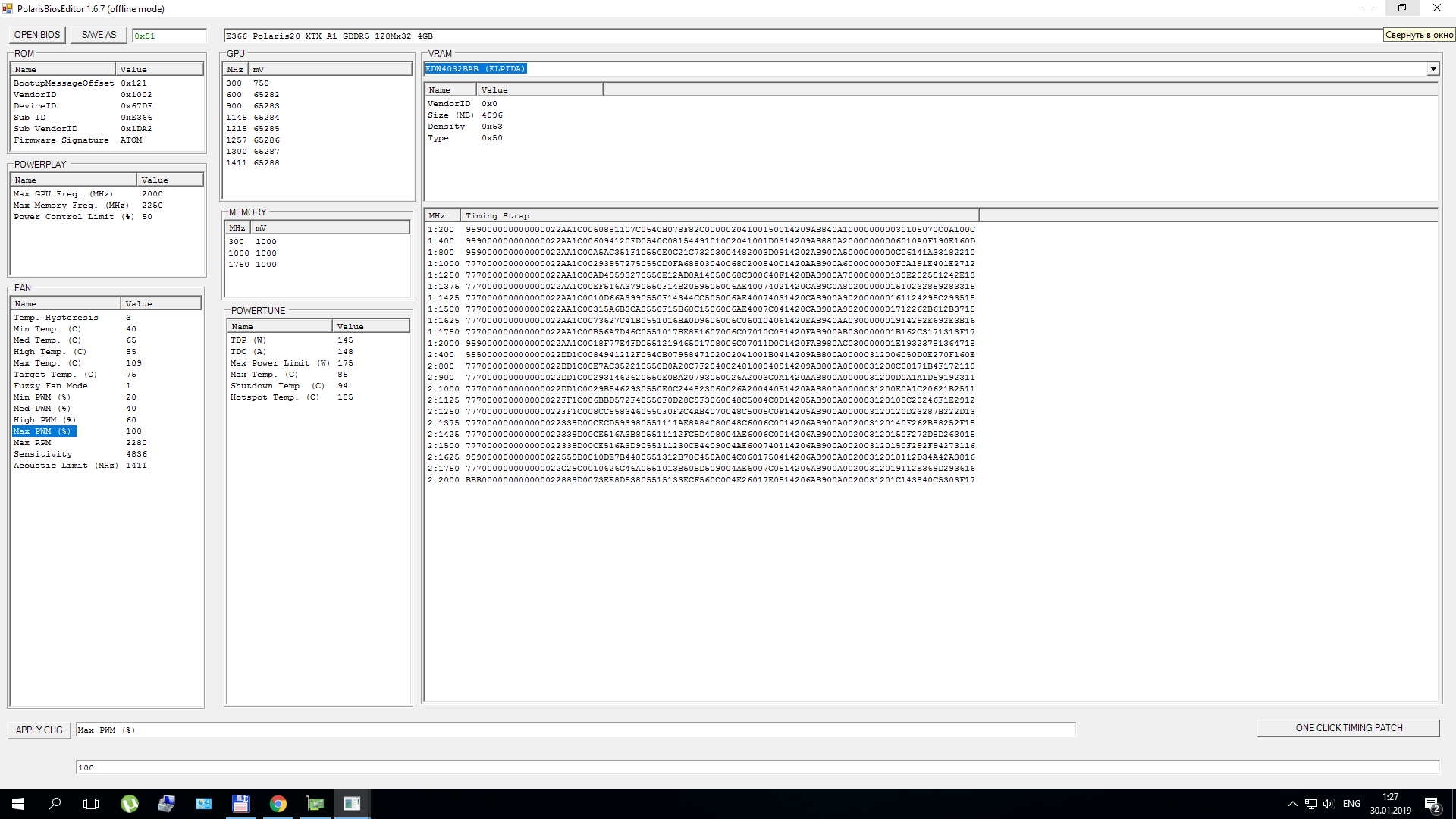Show hidden system tray icons chevron
Viewport: 1456px width, 819px height.
pyautogui.click(x=1292, y=804)
